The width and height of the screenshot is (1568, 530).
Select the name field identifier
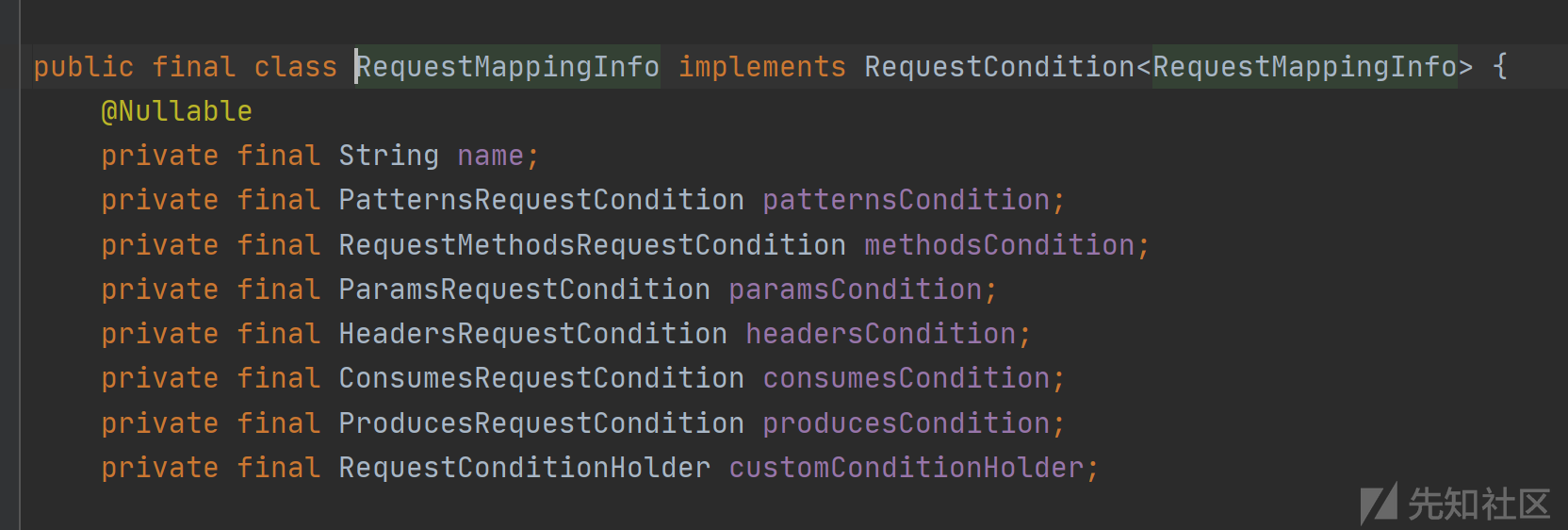click(490, 156)
